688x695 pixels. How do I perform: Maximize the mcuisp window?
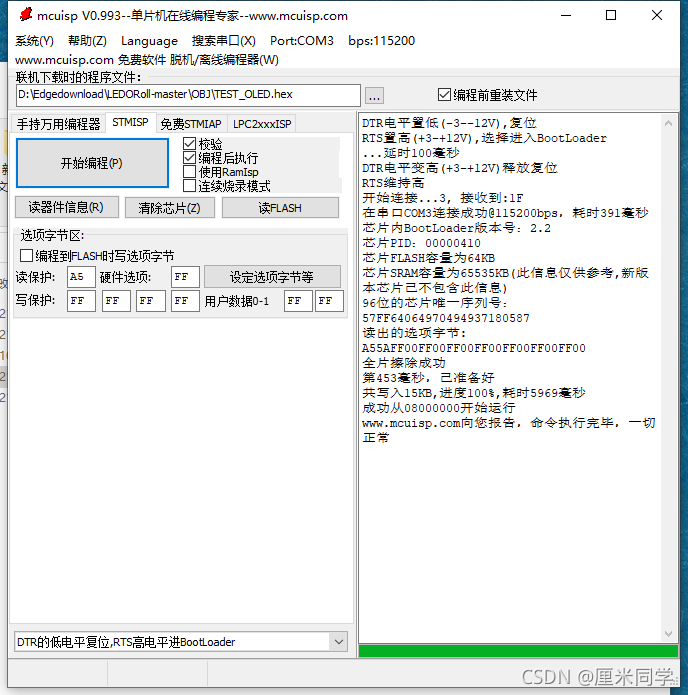click(x=611, y=15)
